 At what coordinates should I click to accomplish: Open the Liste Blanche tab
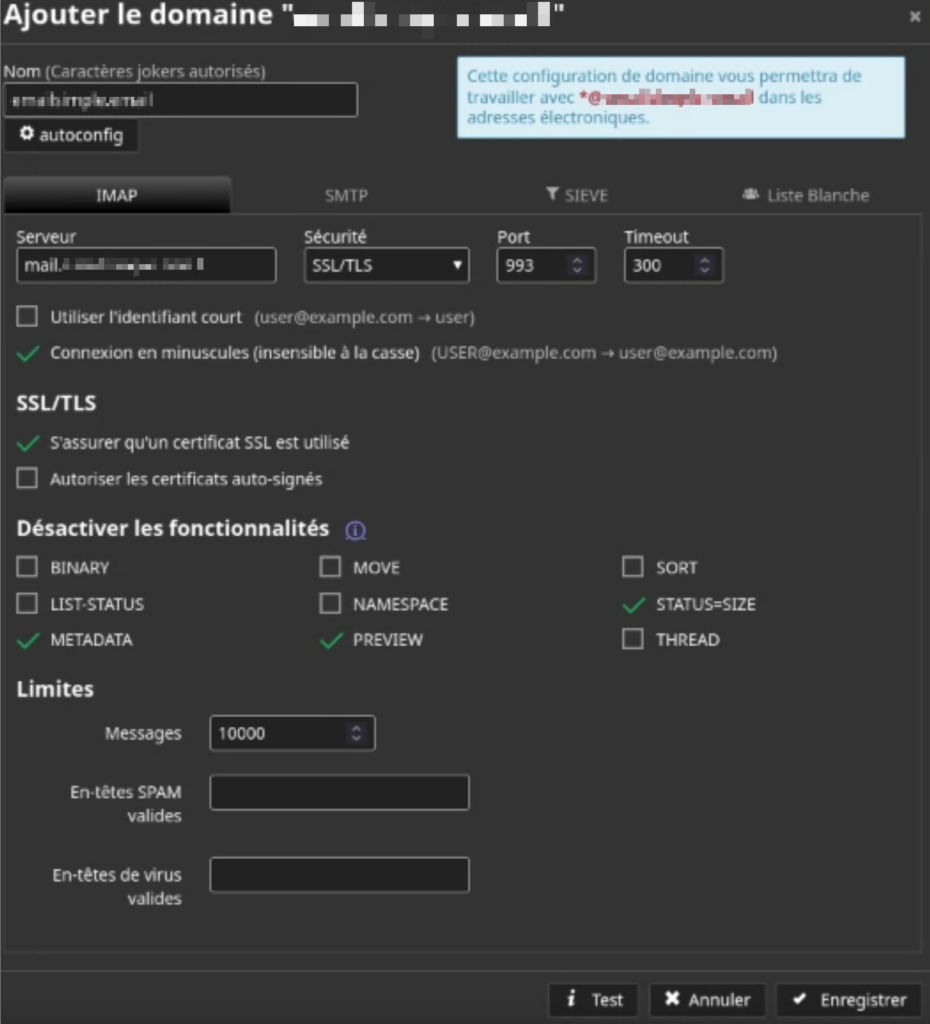tap(806, 195)
